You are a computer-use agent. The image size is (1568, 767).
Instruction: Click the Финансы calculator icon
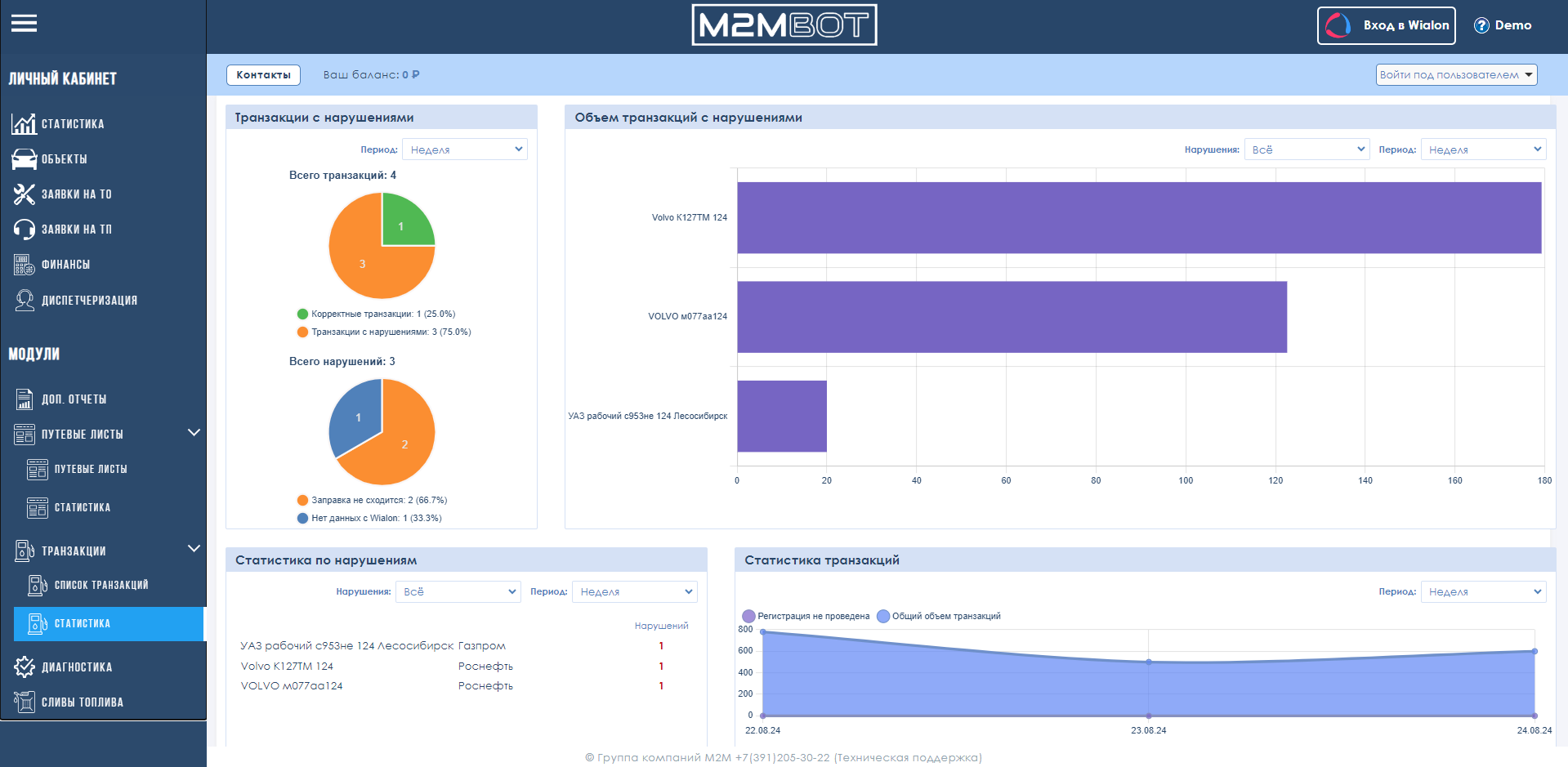[24, 265]
